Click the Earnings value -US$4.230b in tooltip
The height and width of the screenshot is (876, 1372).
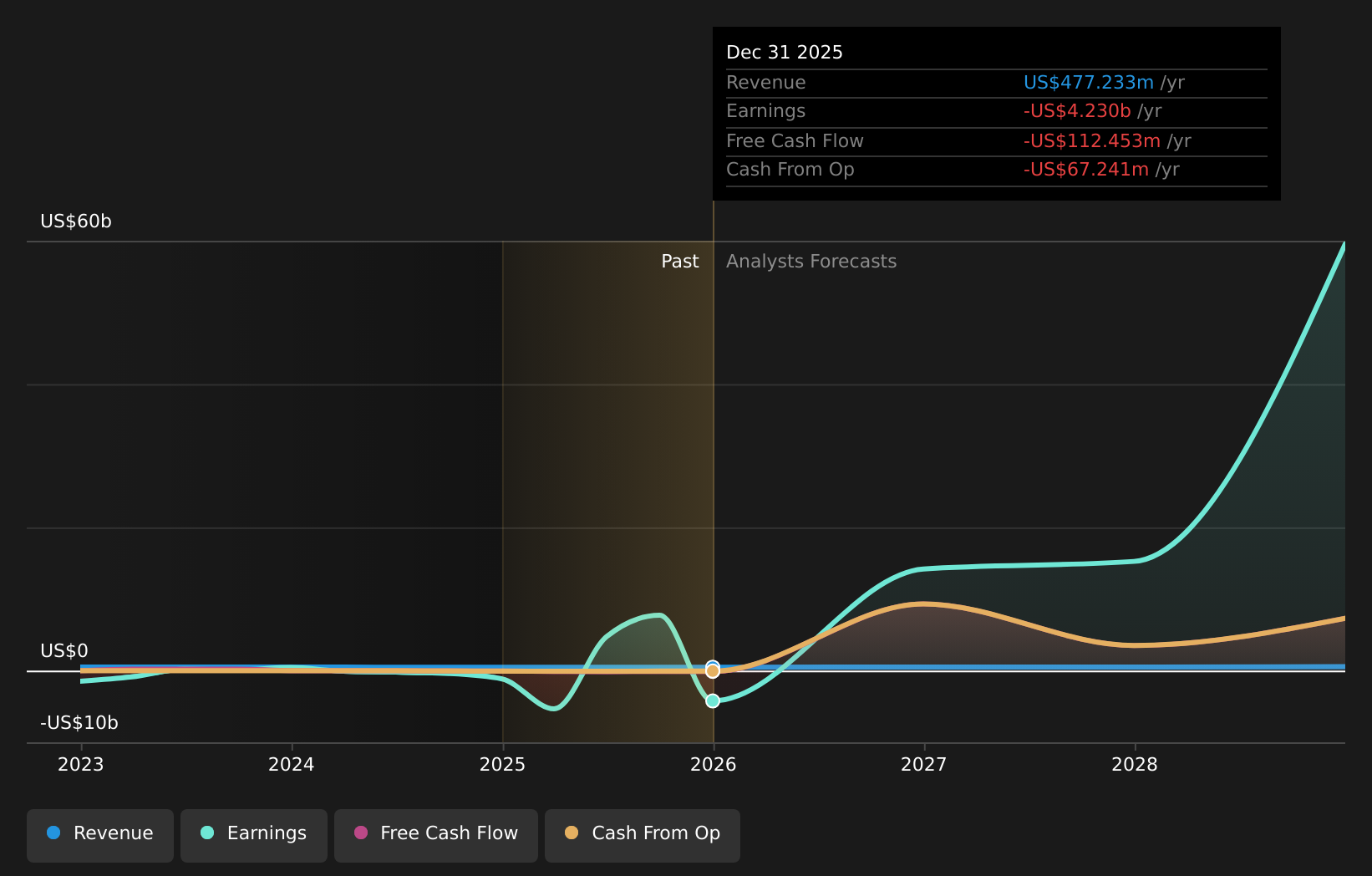click(x=1077, y=111)
